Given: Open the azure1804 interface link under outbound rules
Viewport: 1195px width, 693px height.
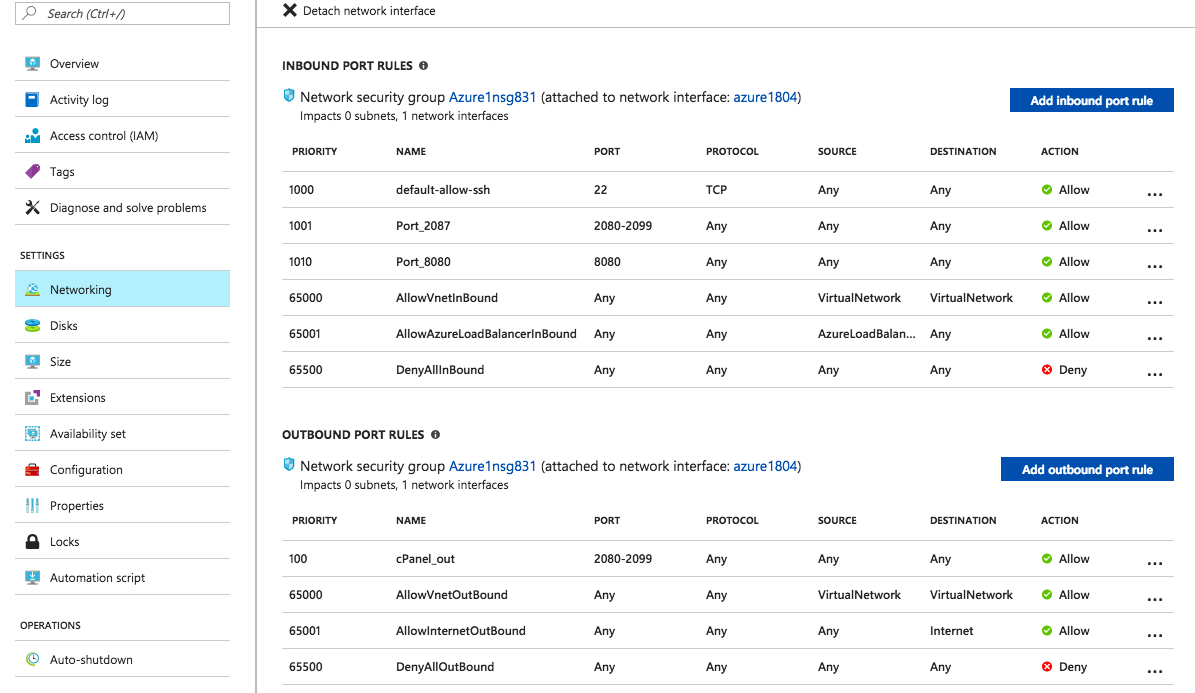Looking at the screenshot, I should (765, 467).
